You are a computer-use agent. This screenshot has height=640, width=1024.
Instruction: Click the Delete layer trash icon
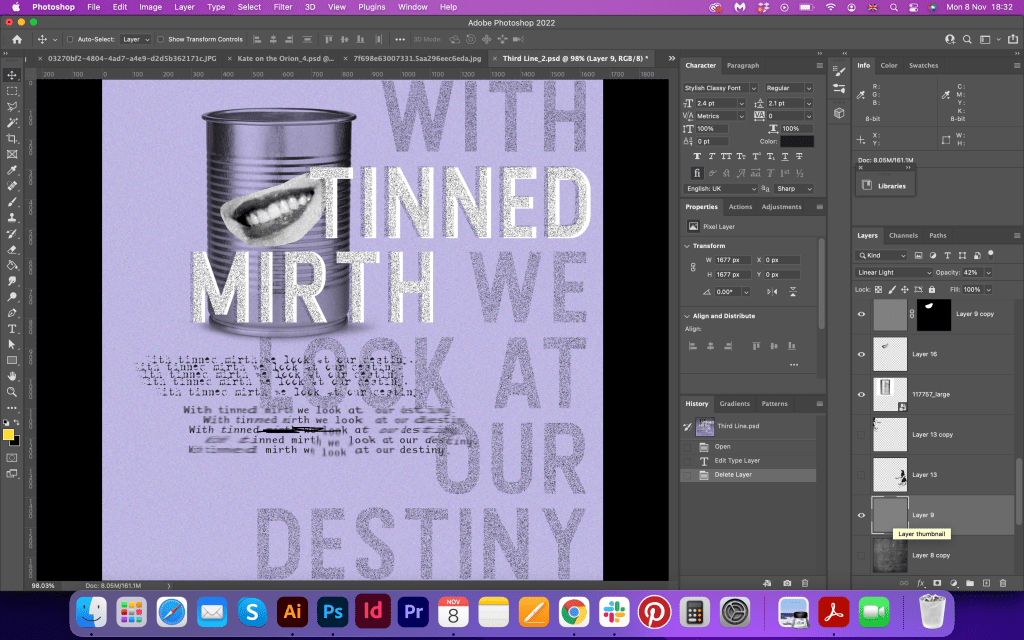pos(1003,582)
